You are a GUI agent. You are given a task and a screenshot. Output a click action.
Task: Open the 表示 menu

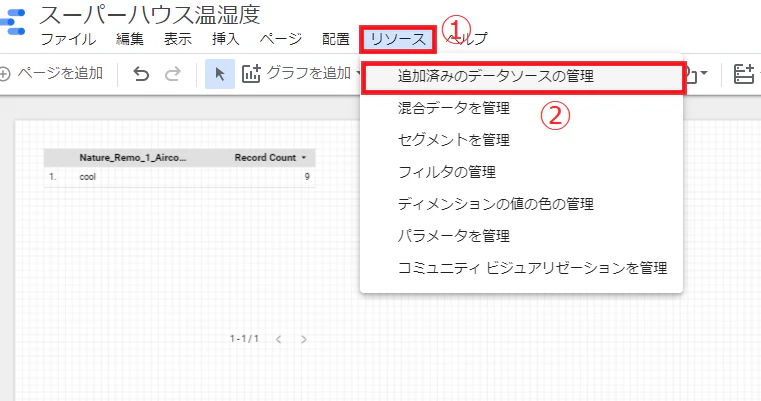[x=178, y=39]
